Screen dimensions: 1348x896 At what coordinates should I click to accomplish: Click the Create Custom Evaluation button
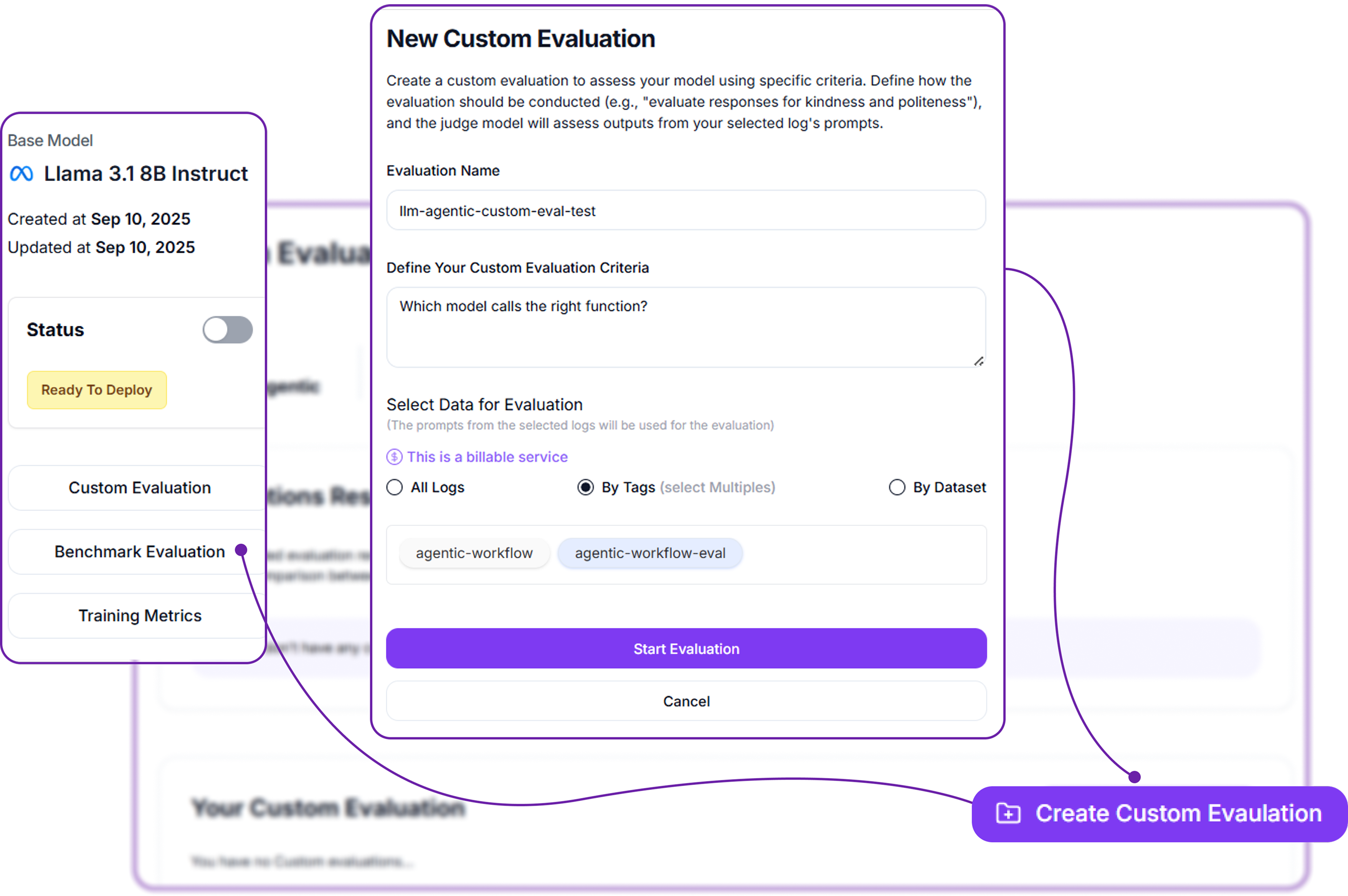(x=1160, y=814)
